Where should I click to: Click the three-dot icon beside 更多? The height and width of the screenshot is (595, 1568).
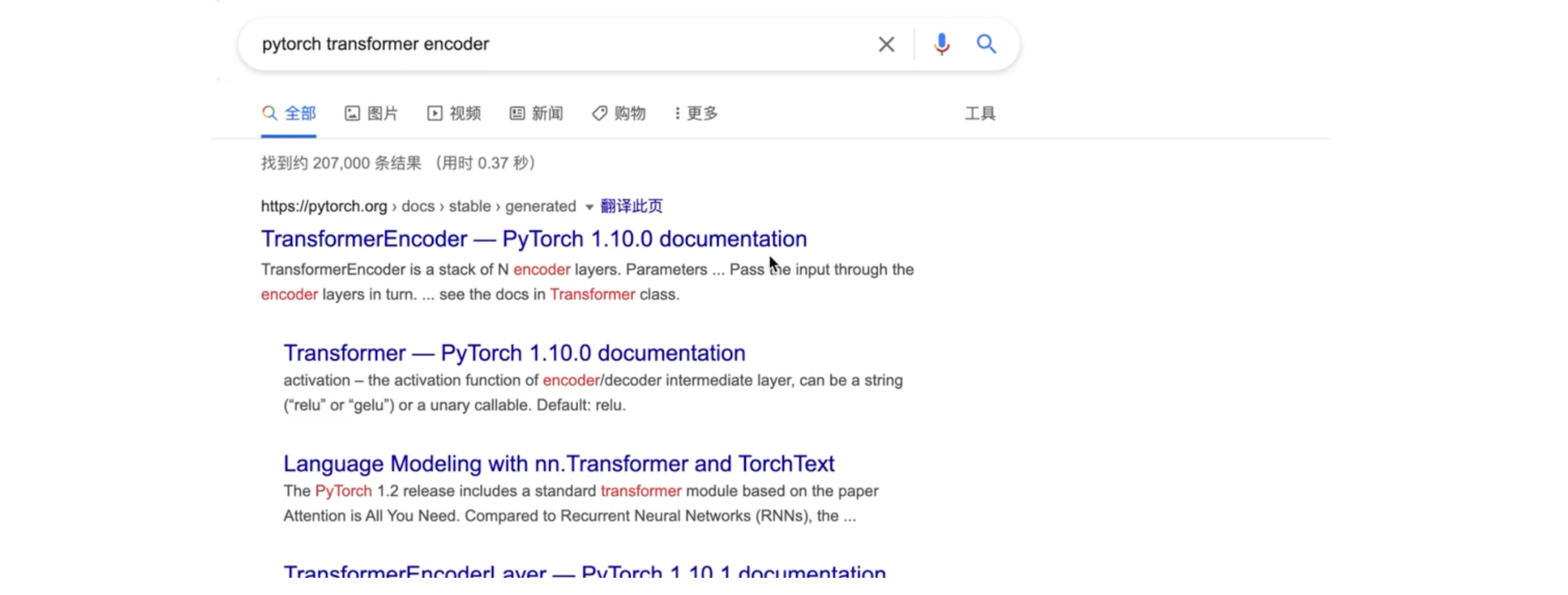[677, 113]
